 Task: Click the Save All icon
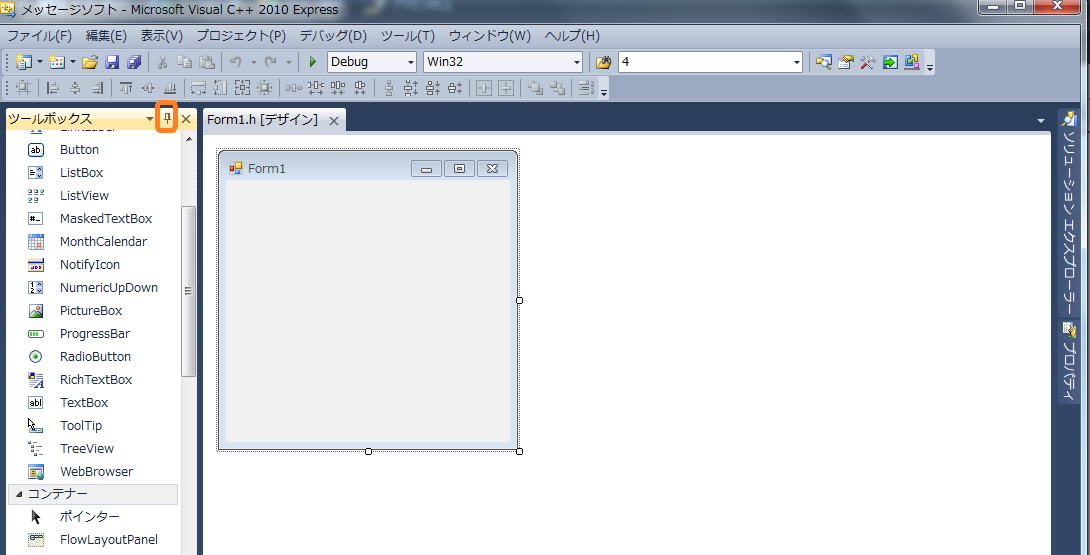coord(134,62)
